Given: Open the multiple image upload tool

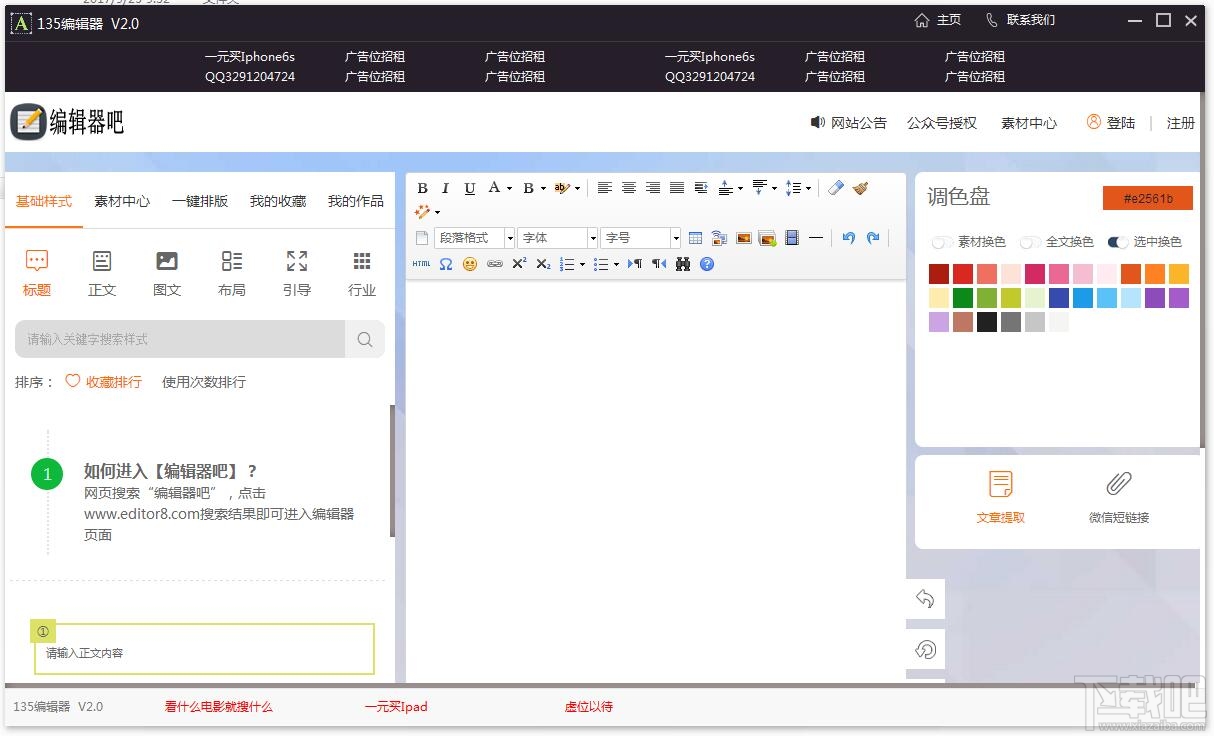Looking at the screenshot, I should pyautogui.click(x=768, y=238).
